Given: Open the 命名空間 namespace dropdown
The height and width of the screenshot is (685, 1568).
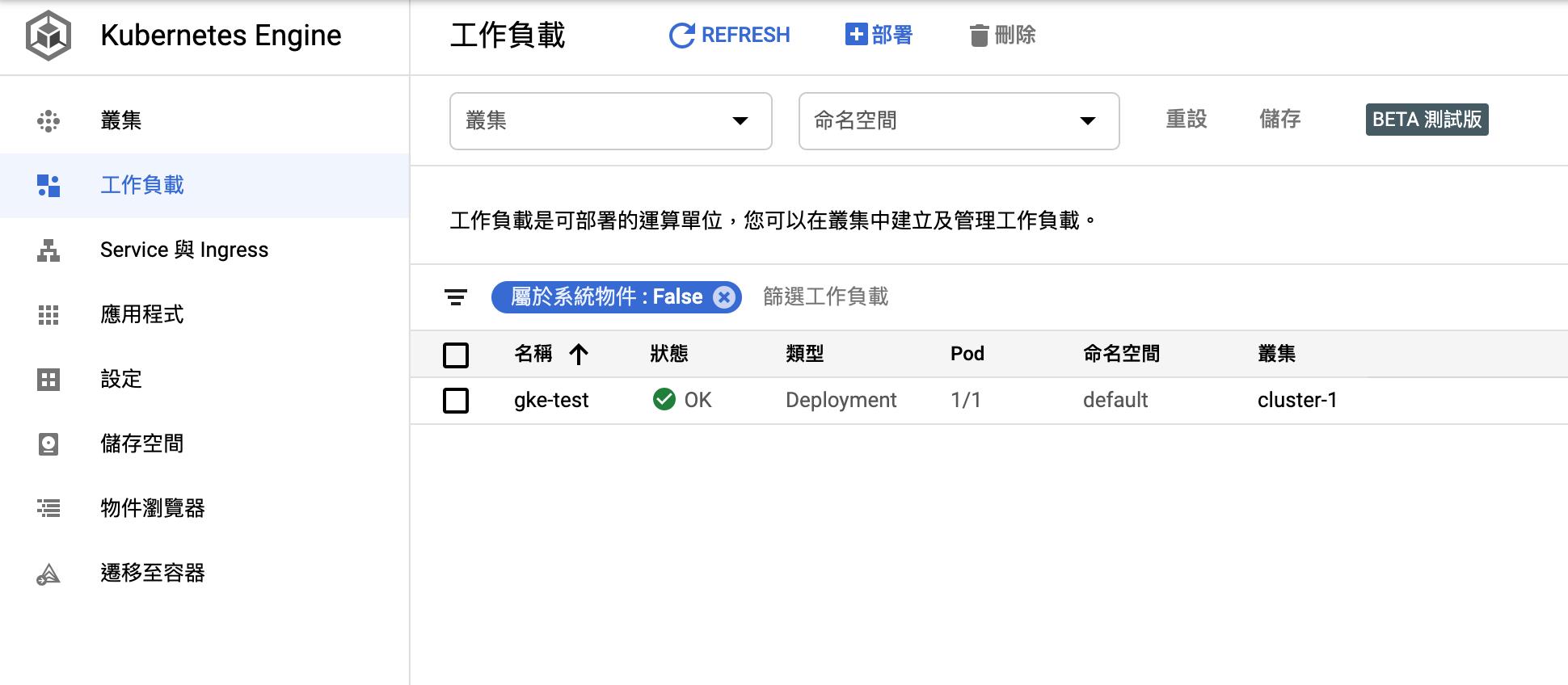Looking at the screenshot, I should 959,121.
